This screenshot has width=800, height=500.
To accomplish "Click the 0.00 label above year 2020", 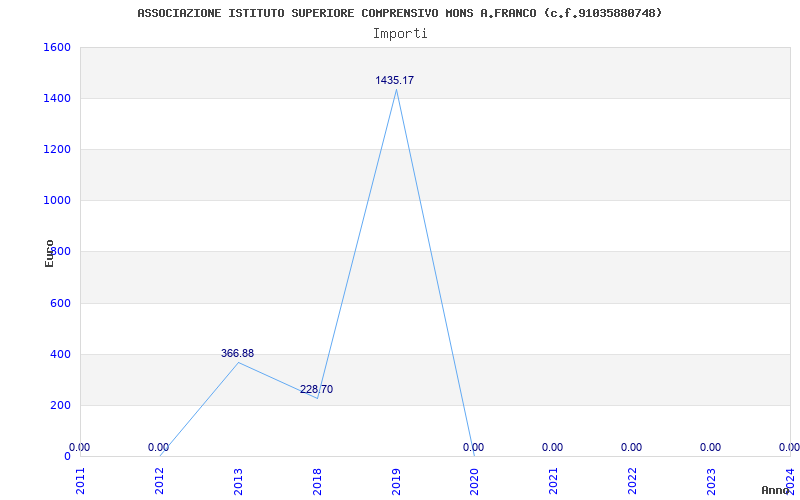I will (473, 447).
